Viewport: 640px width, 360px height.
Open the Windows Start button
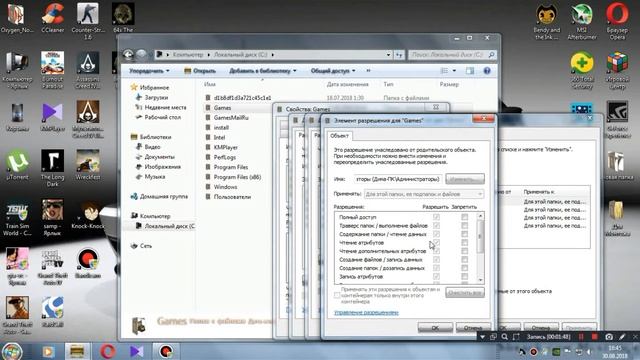tap(12, 351)
